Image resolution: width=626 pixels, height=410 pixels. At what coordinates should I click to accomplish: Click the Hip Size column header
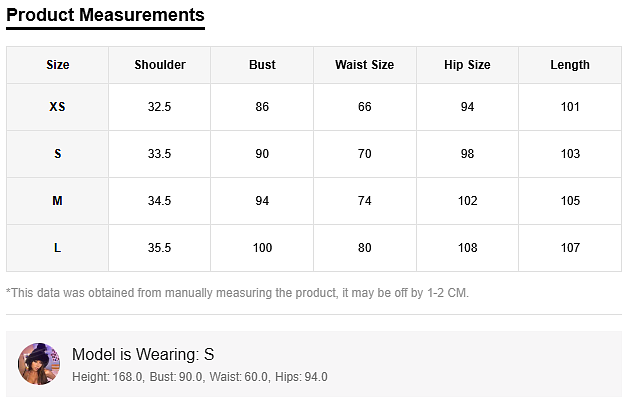click(x=467, y=65)
